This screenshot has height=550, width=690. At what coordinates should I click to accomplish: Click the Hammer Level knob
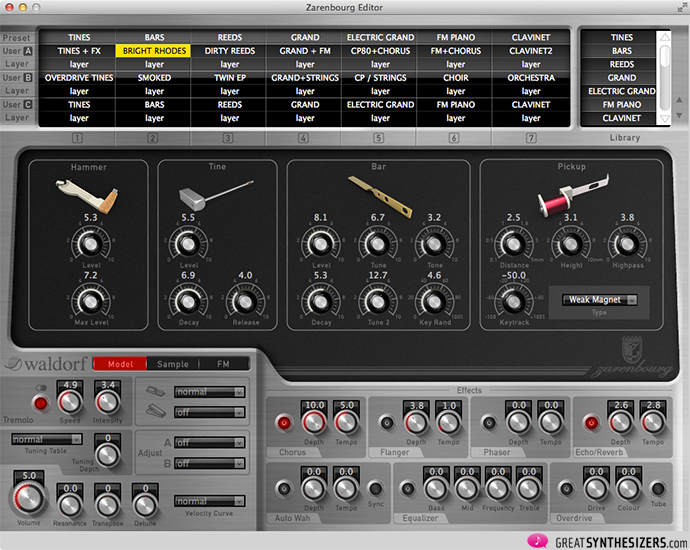[x=90, y=243]
